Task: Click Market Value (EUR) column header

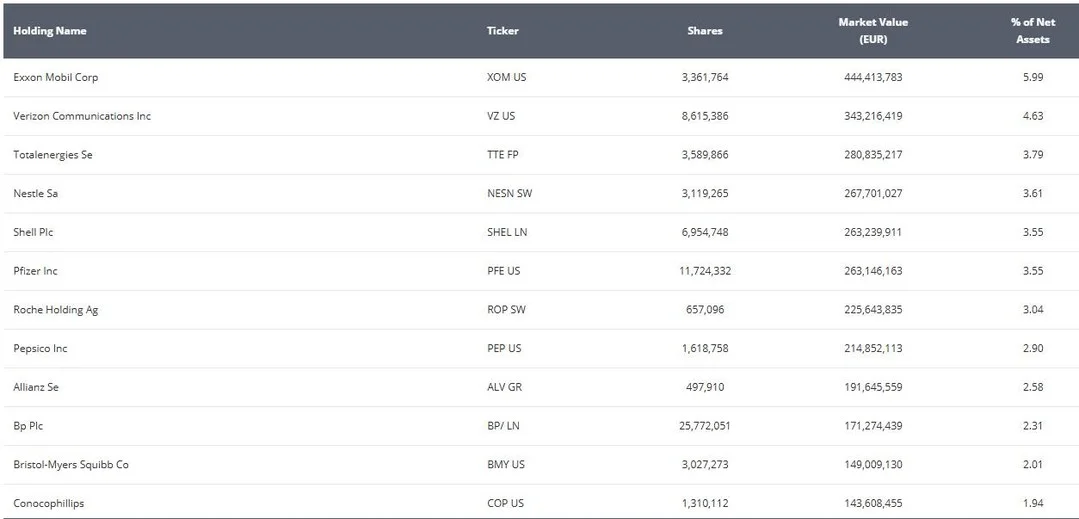Action: coord(873,31)
